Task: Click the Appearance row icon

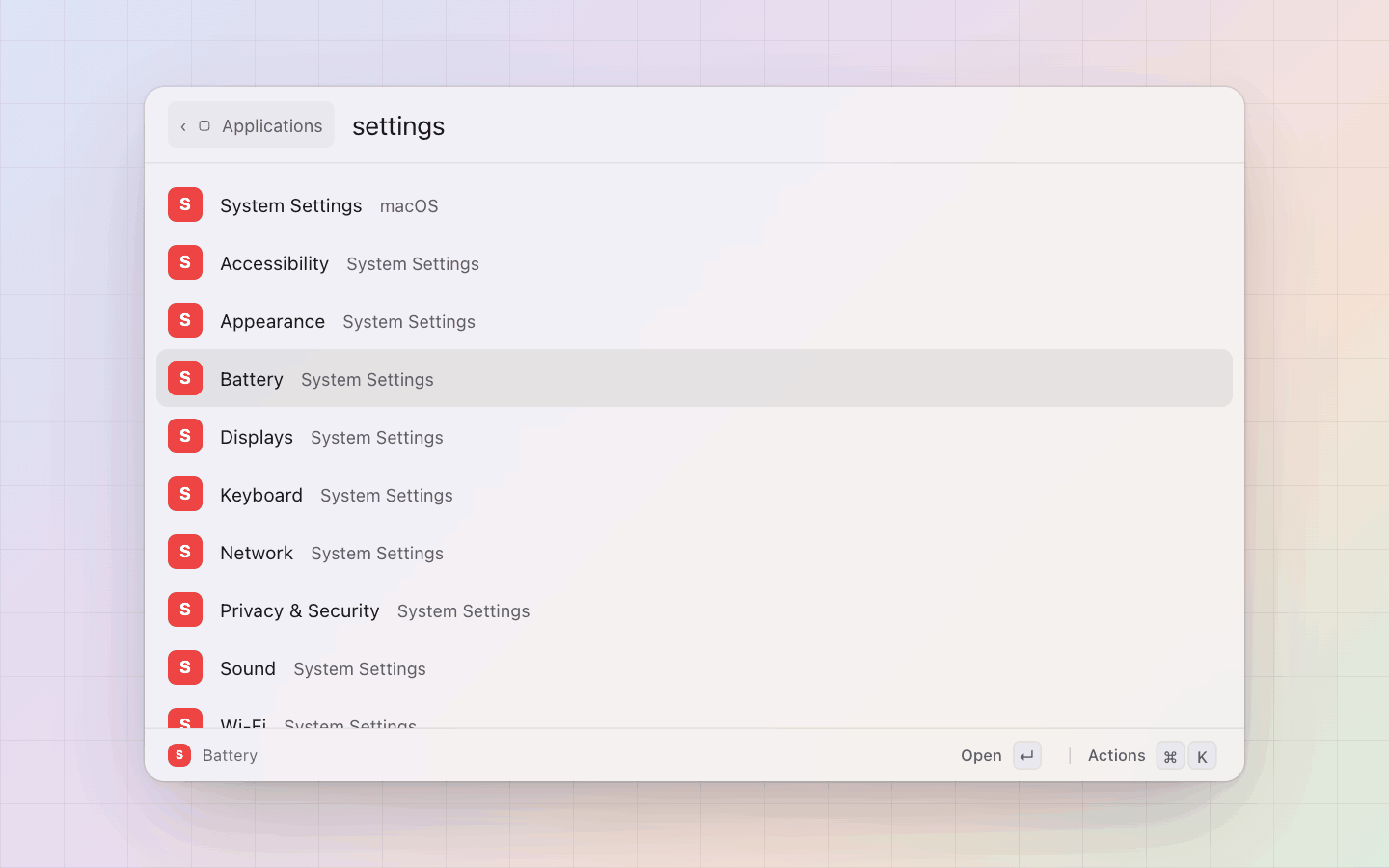Action: click(x=185, y=320)
